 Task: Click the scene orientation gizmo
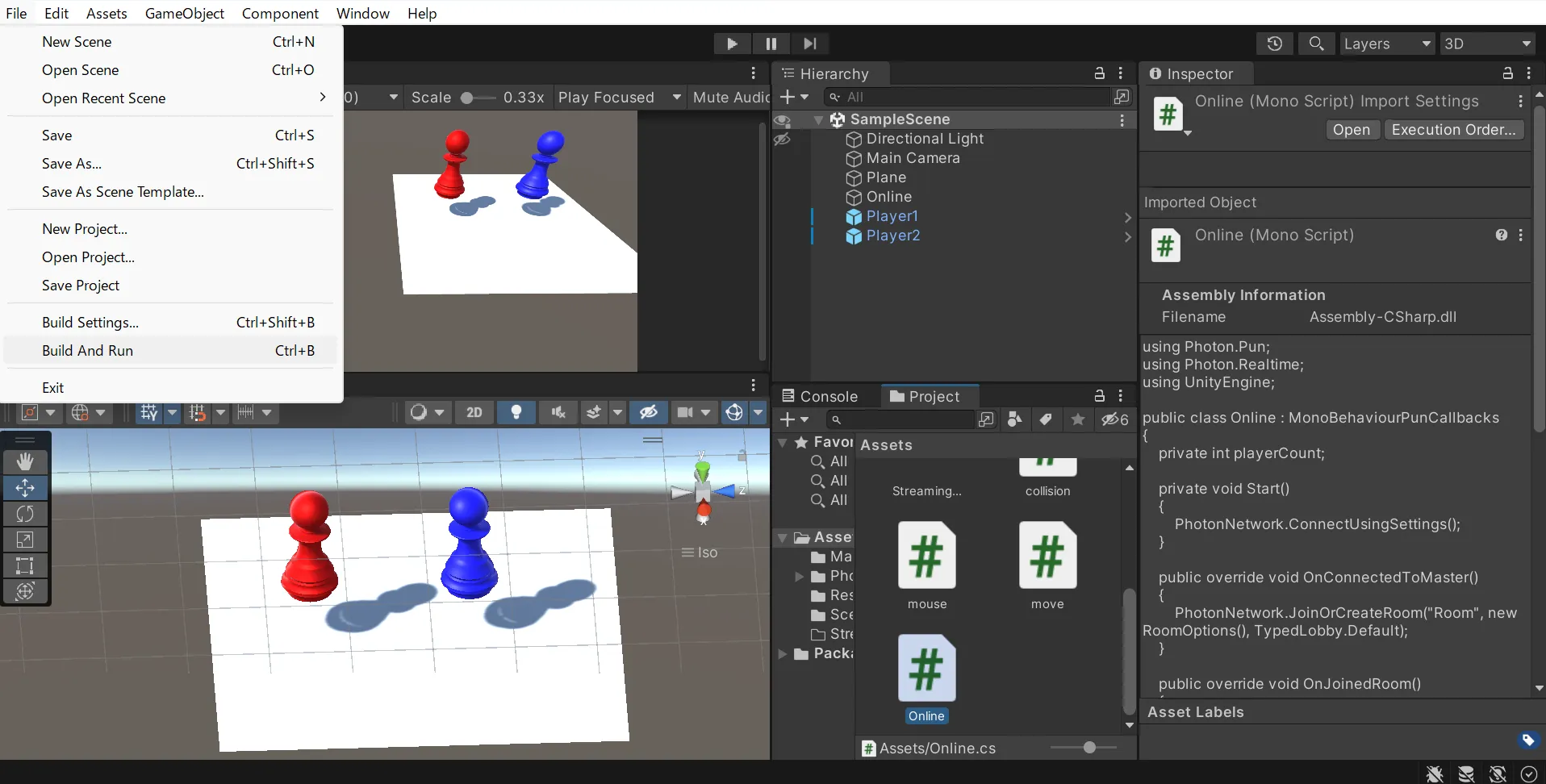(x=704, y=490)
